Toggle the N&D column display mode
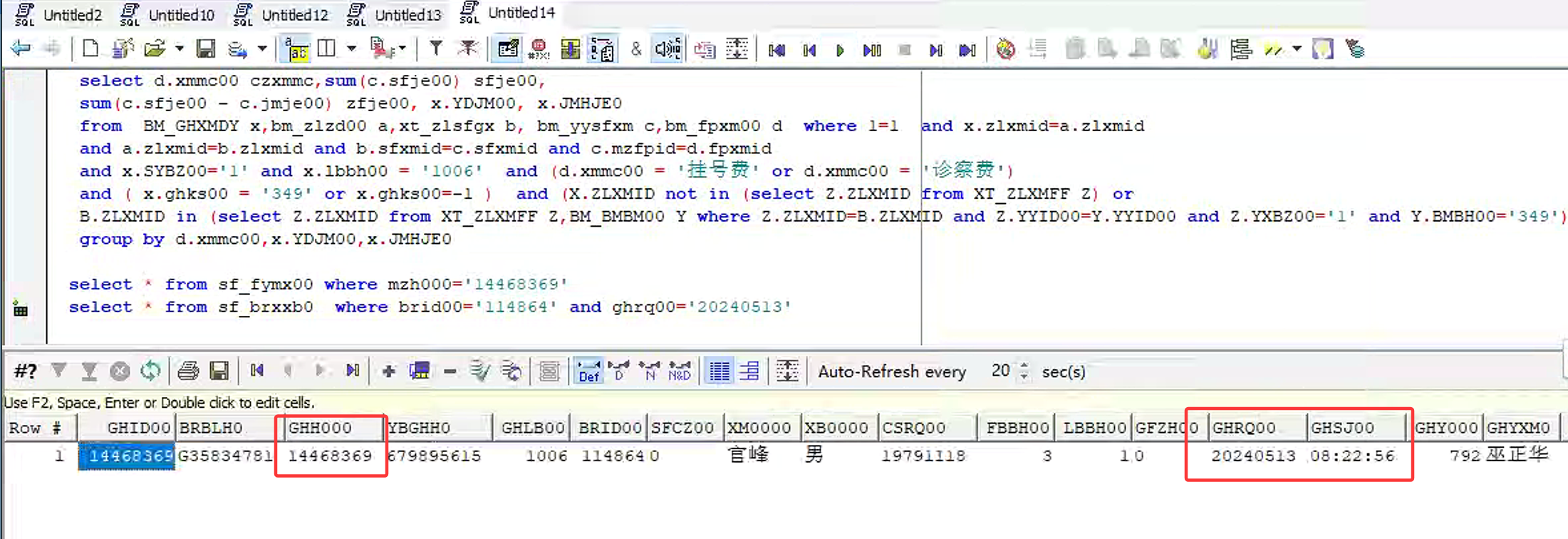Viewport: 1568px width, 539px height. click(679, 371)
